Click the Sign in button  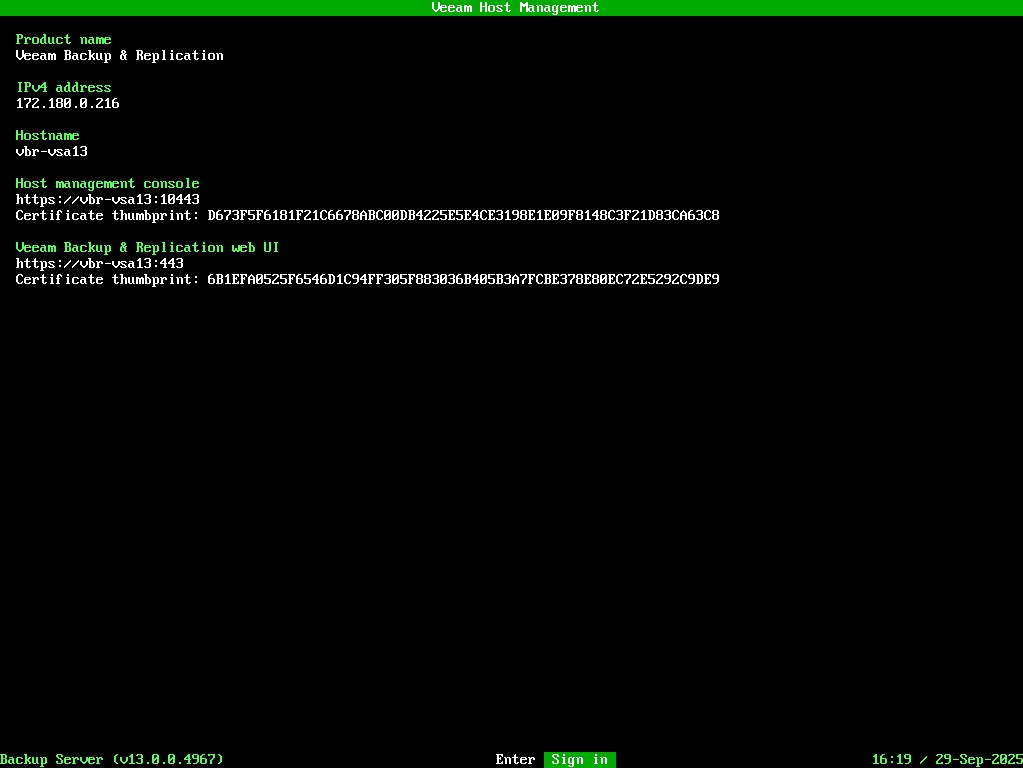click(579, 760)
